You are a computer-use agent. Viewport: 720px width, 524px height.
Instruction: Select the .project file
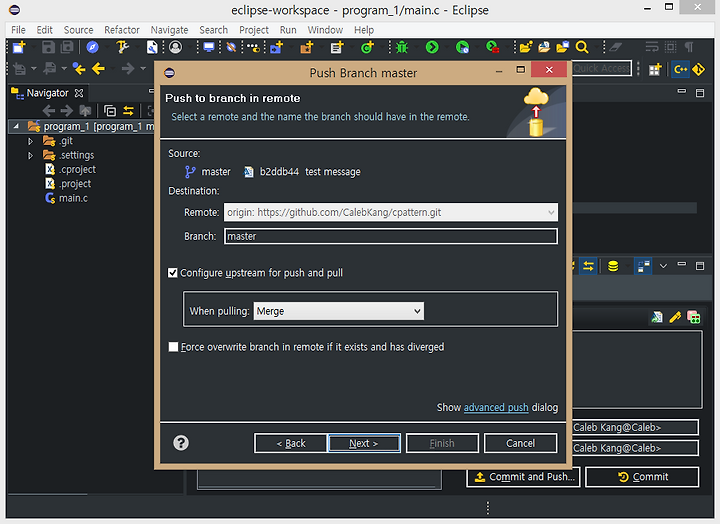coord(75,184)
